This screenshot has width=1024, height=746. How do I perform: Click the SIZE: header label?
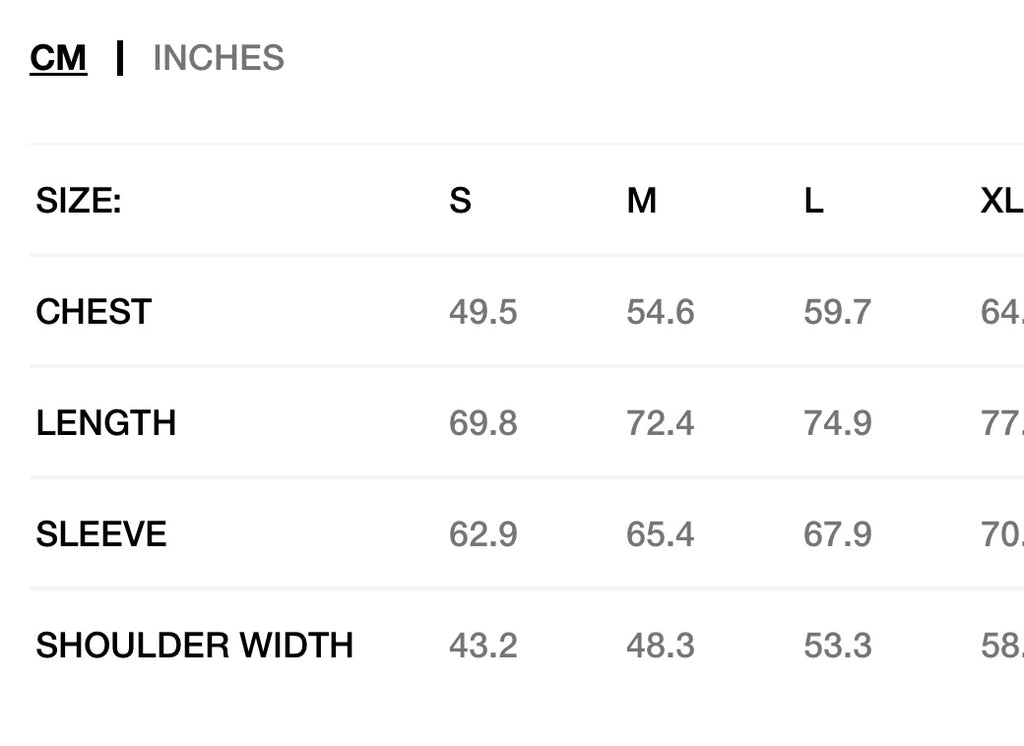(78, 201)
